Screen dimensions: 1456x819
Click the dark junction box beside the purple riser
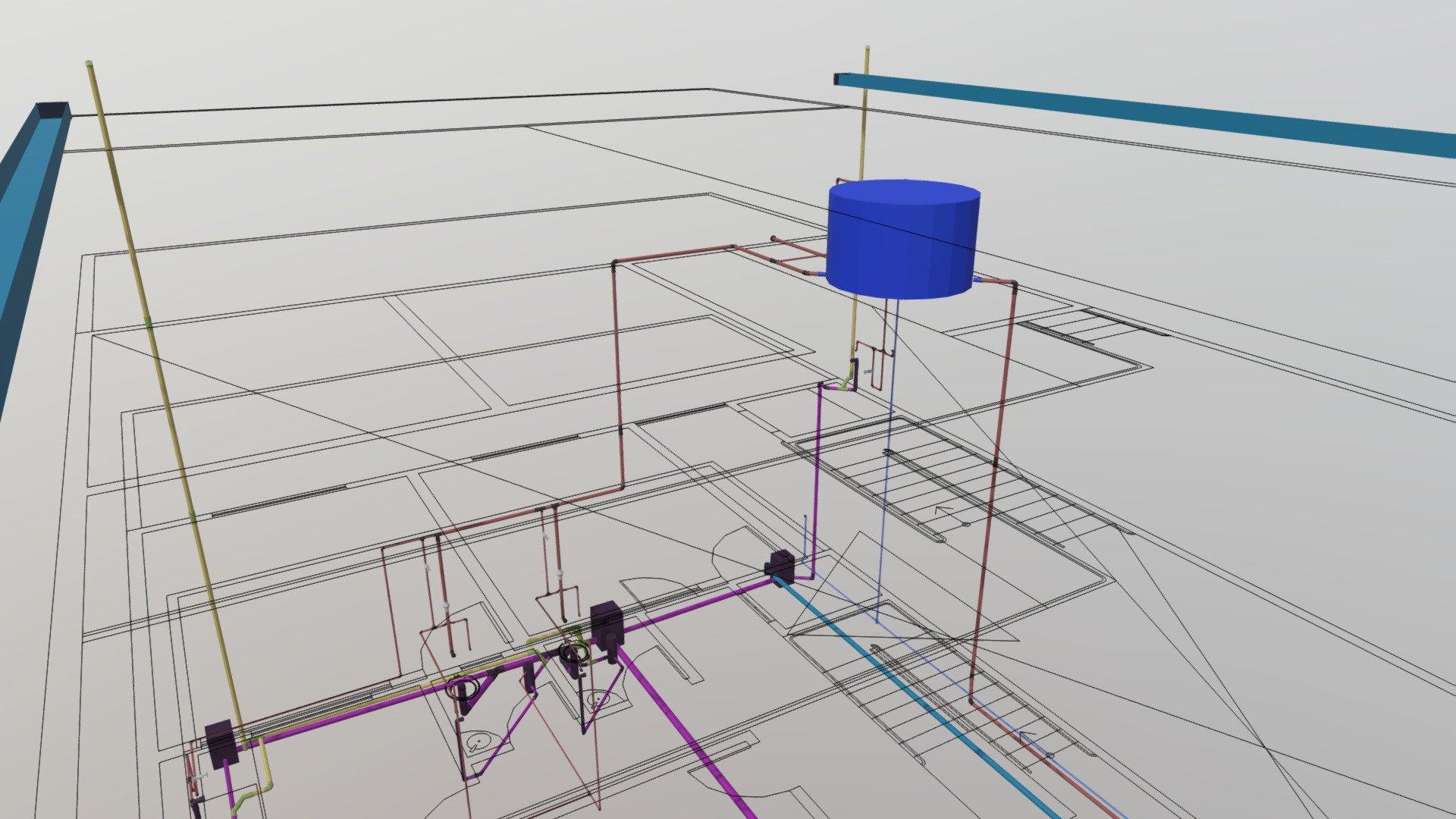pyautogui.click(x=781, y=566)
